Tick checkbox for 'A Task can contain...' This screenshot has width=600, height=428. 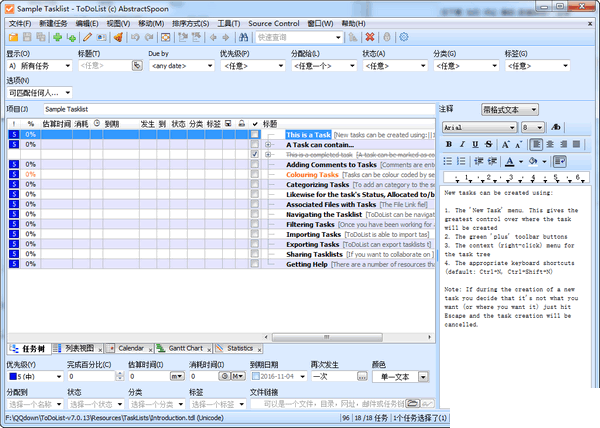click(254, 145)
